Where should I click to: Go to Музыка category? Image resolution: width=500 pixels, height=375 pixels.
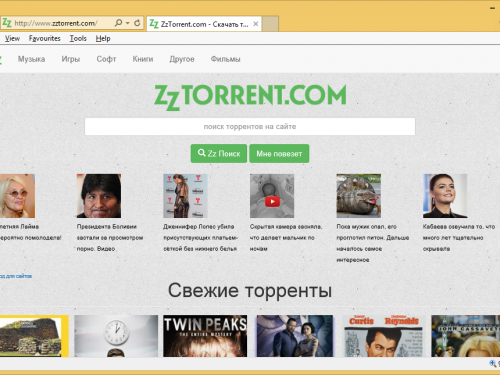click(31, 59)
